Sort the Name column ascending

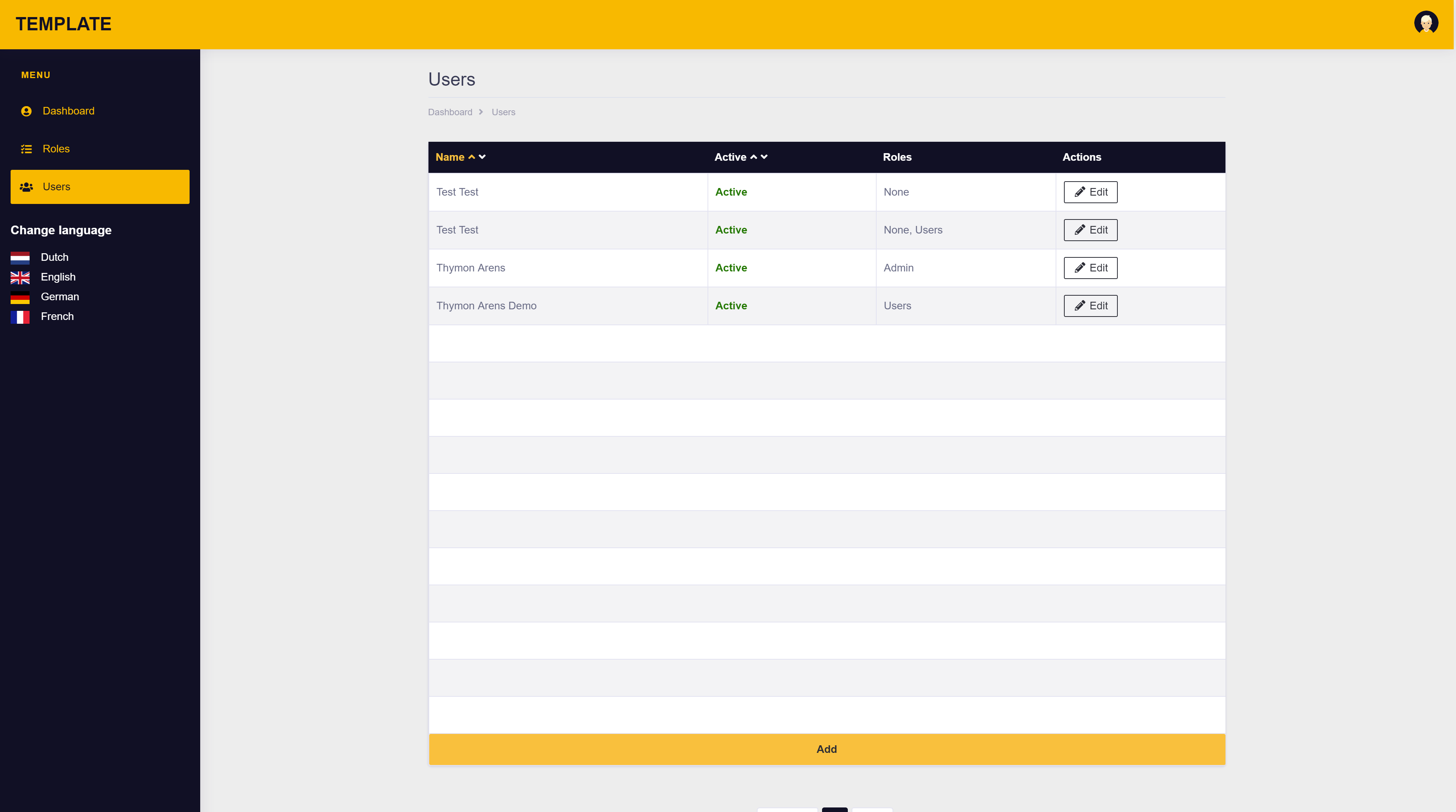point(471,157)
